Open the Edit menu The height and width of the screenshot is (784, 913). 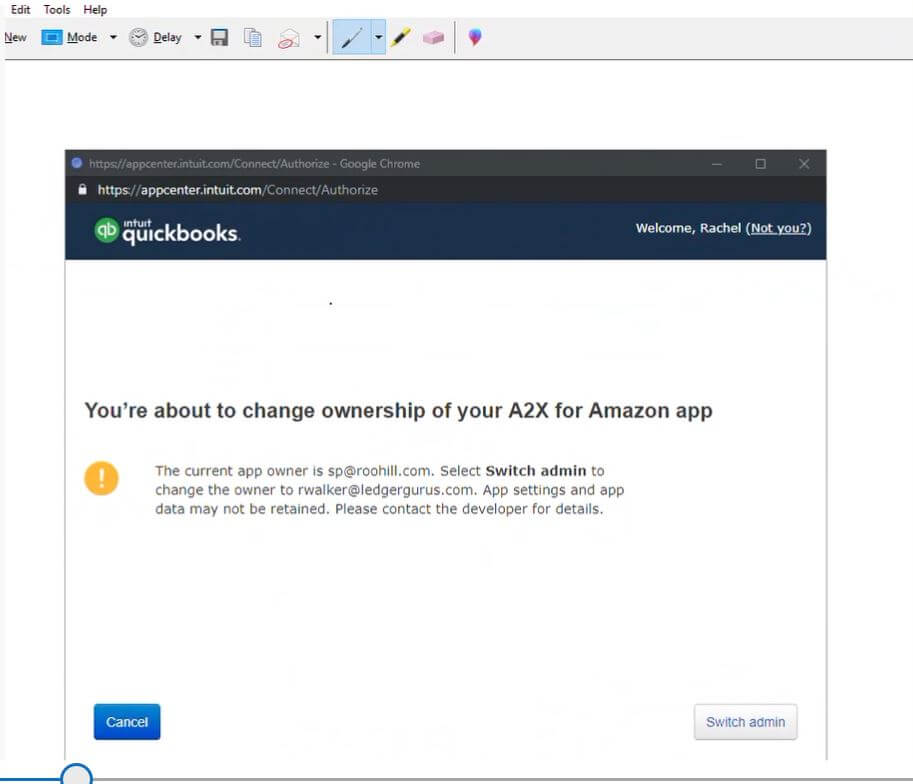pos(20,9)
